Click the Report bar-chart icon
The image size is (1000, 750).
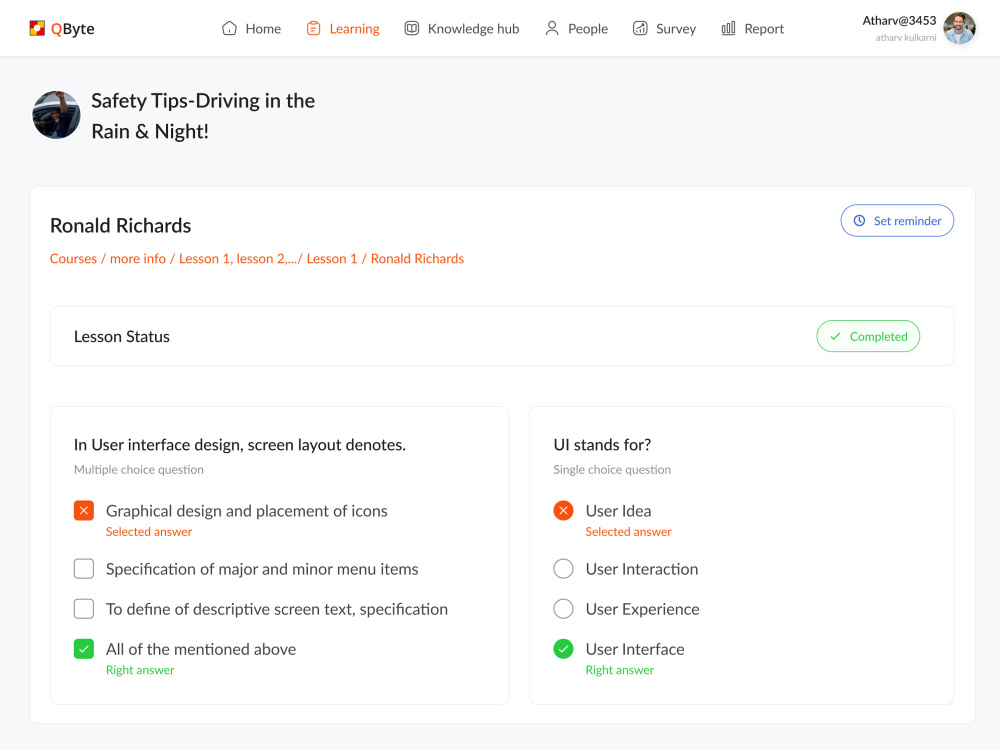point(727,28)
